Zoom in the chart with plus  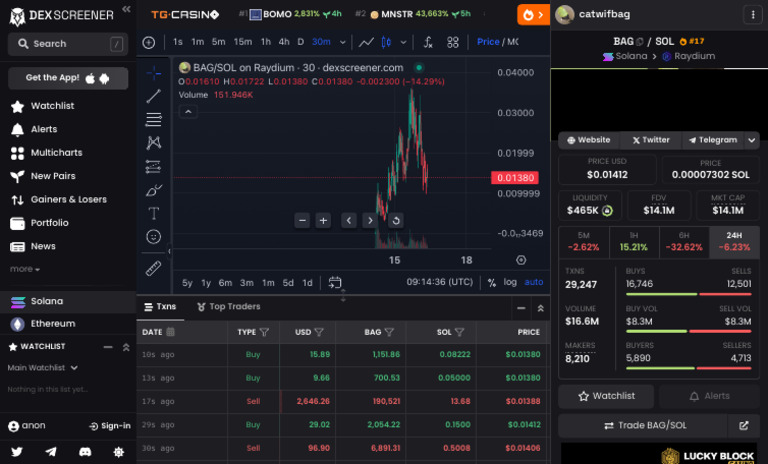(323, 221)
